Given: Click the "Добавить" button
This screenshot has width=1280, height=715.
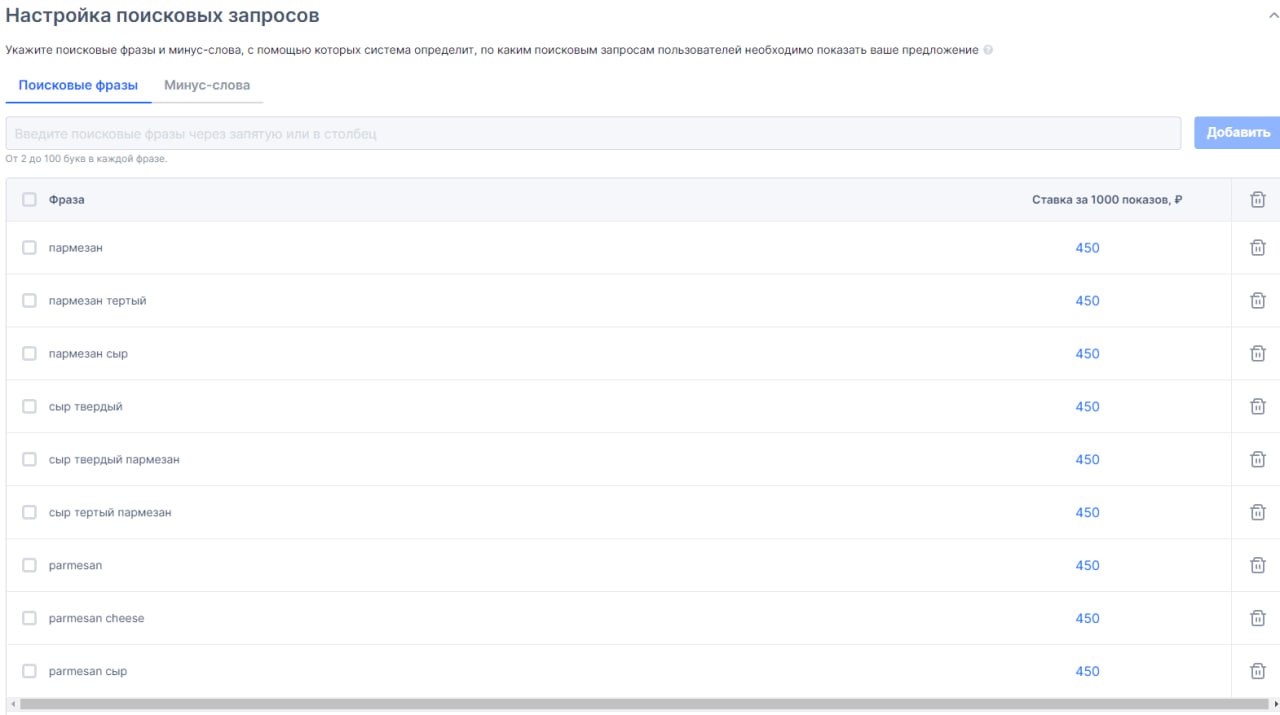Looking at the screenshot, I should pos(1238,133).
